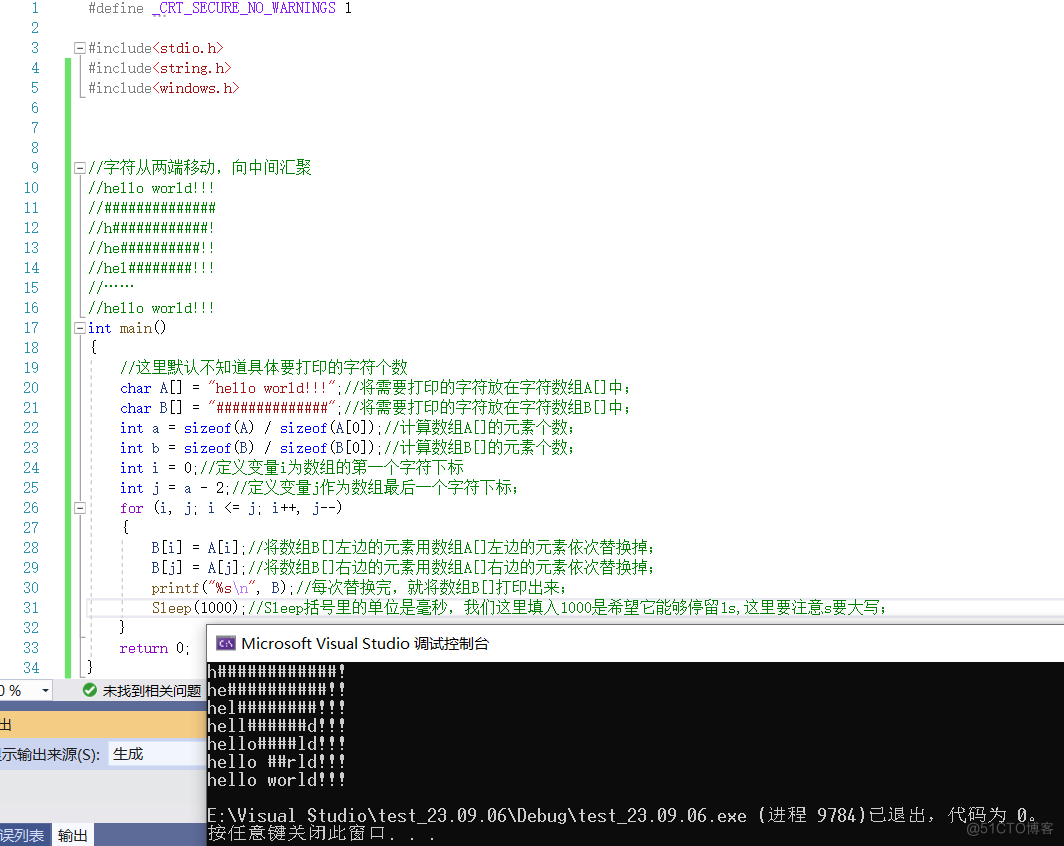Click the int b = sizeof(B) line
This screenshot has height=846, width=1064.
347,448
